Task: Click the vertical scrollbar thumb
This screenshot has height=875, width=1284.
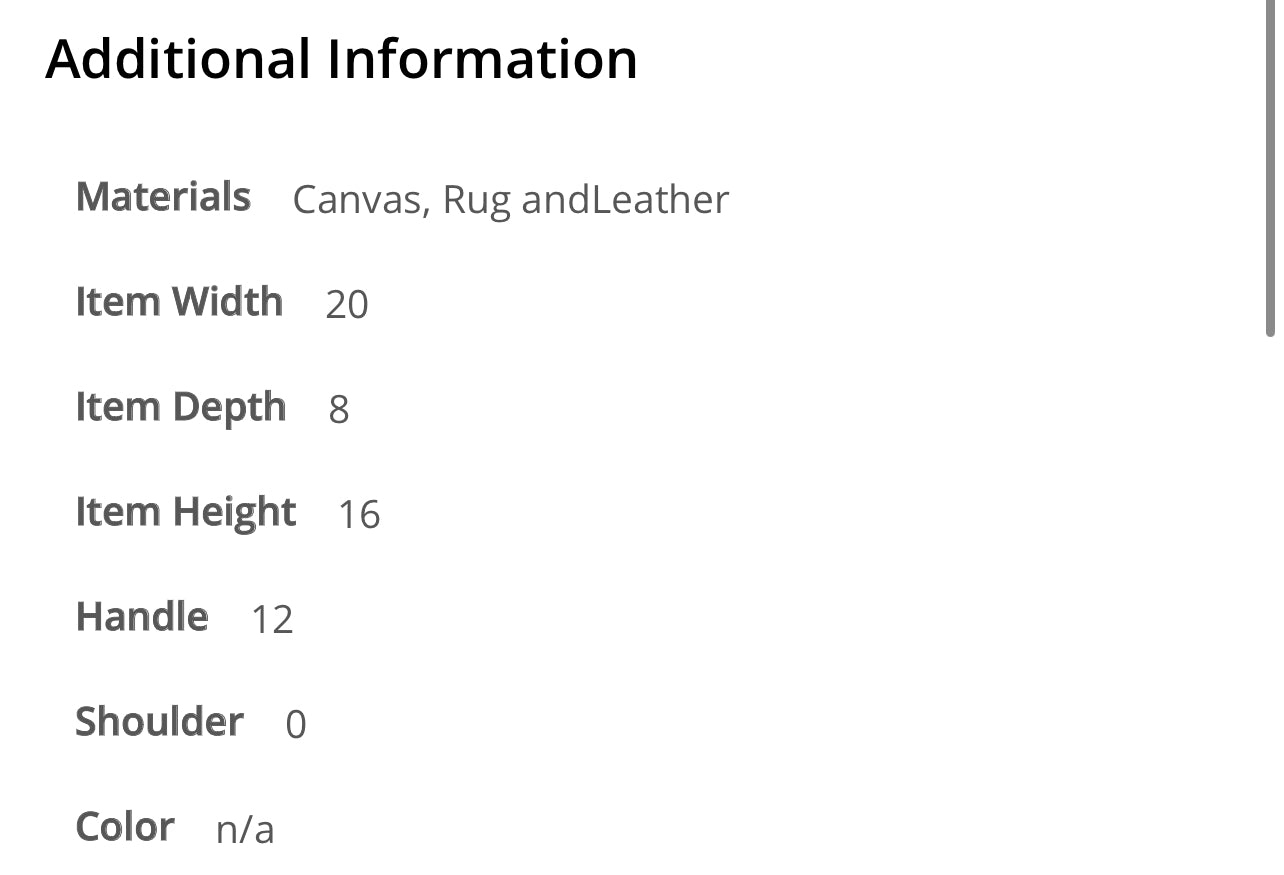Action: [1270, 170]
